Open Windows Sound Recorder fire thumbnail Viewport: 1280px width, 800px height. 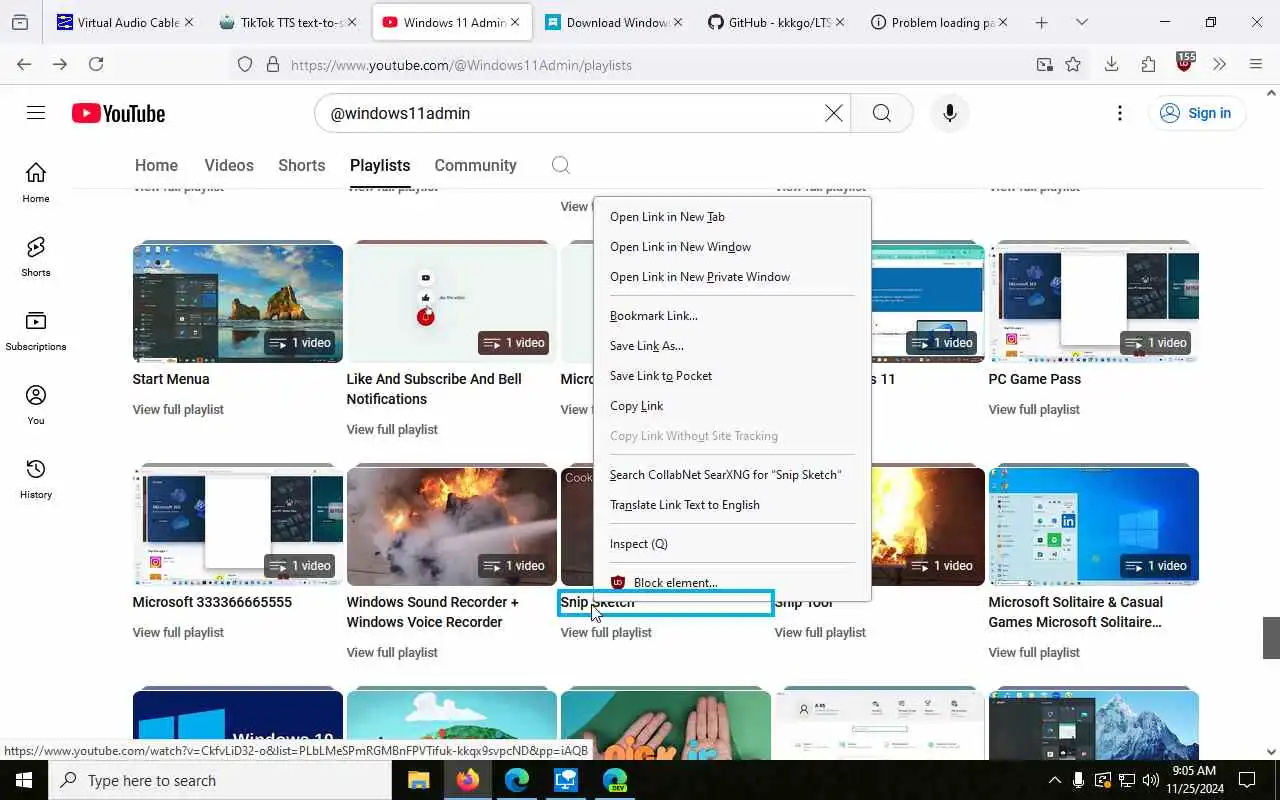tap(452, 524)
